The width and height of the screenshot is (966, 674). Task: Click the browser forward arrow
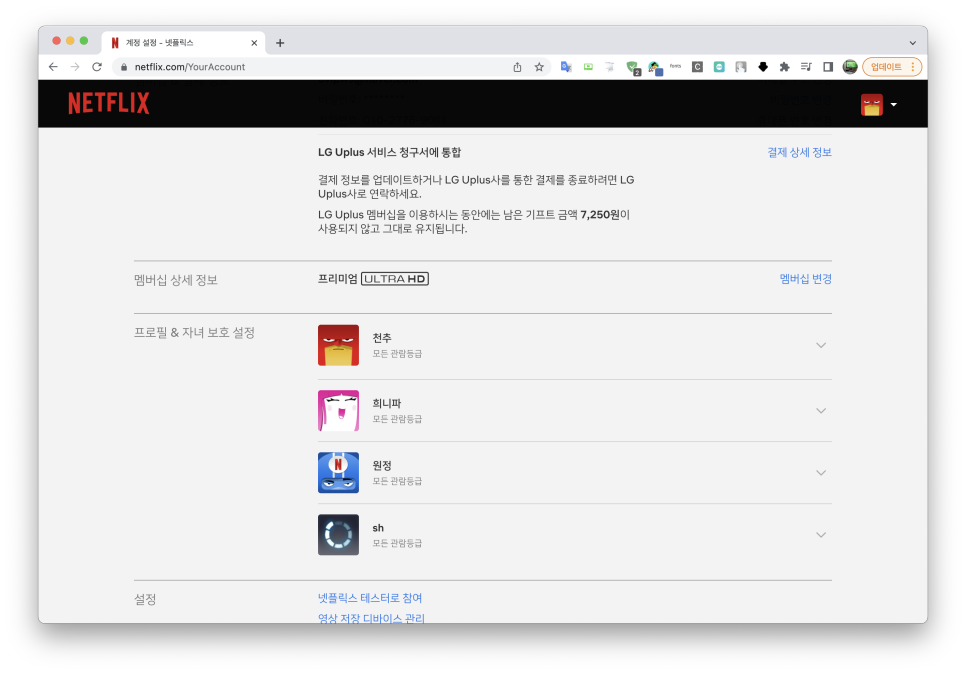pyautogui.click(x=75, y=67)
